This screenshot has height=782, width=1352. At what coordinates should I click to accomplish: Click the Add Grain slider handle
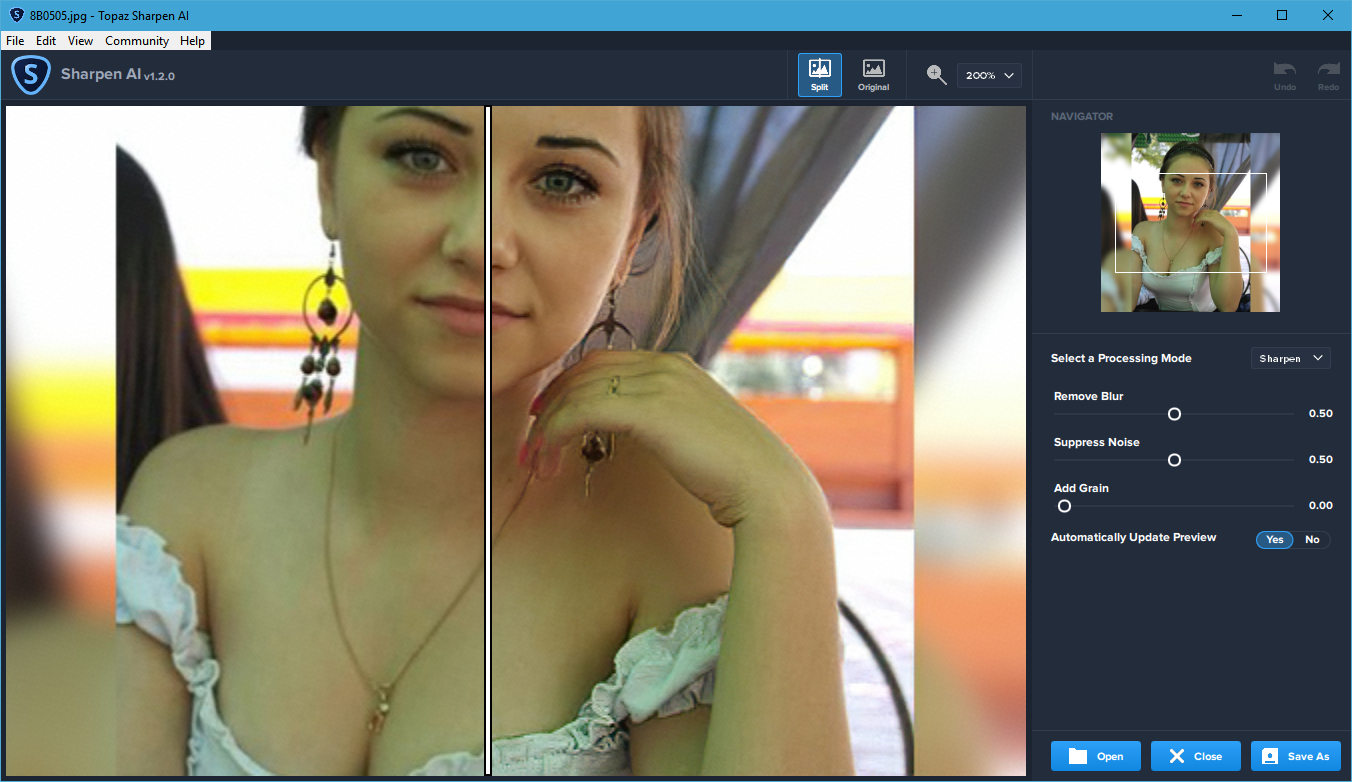pos(1064,506)
